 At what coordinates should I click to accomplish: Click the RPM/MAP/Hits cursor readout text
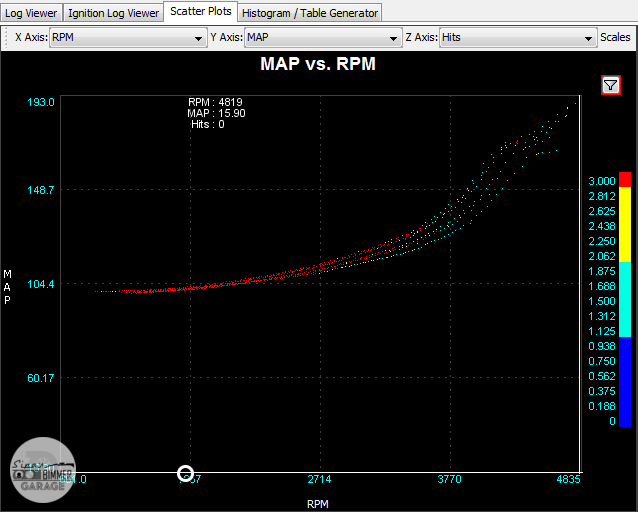[215, 113]
